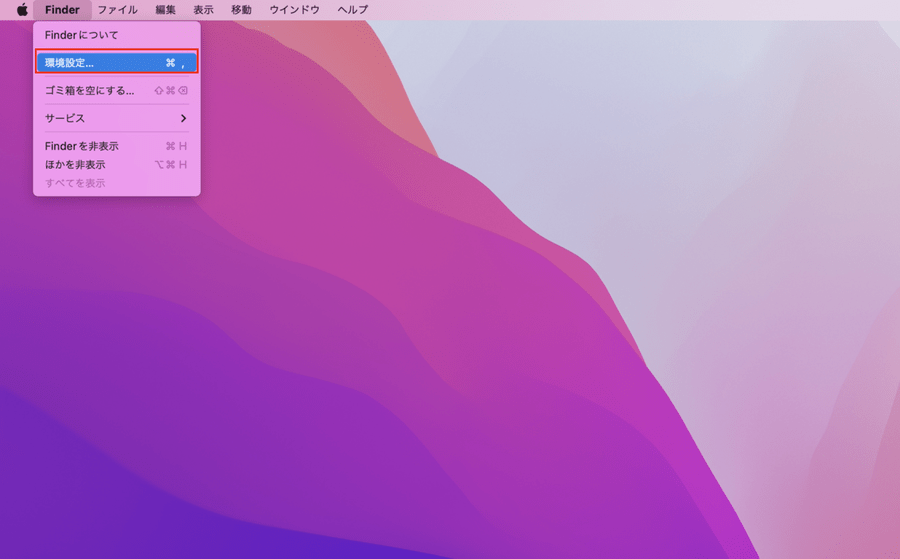Open the 移動 menu
The height and width of the screenshot is (559, 900).
click(241, 10)
